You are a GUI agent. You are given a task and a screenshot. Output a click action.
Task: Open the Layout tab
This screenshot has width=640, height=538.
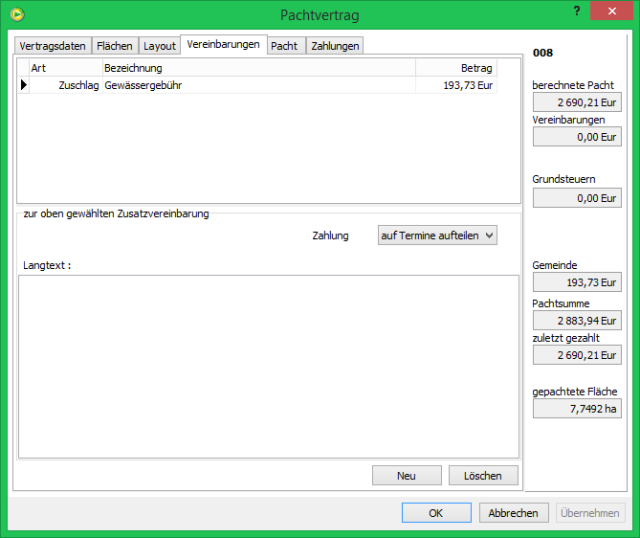click(x=159, y=46)
